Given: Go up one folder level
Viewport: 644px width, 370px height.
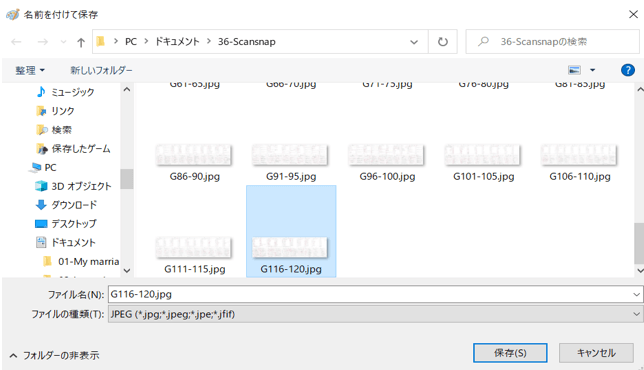Looking at the screenshot, I should pos(81,42).
